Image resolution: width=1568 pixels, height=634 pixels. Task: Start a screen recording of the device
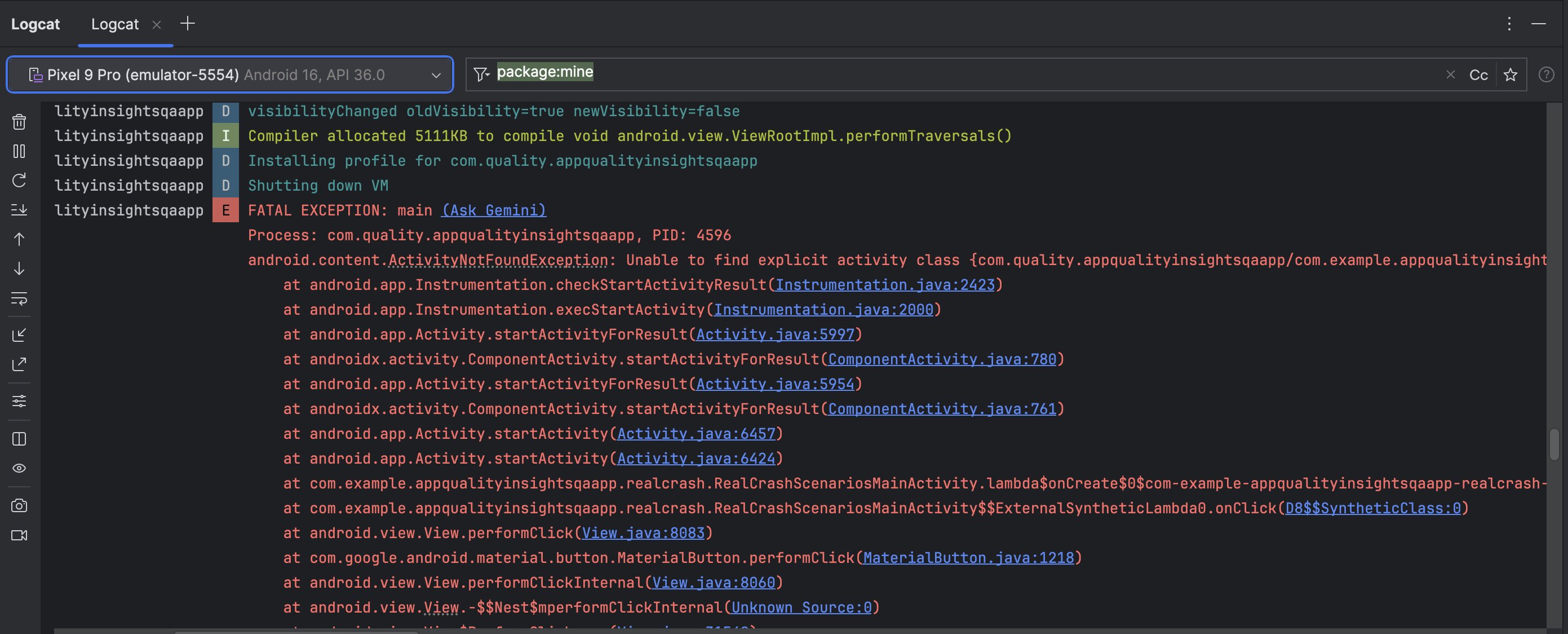click(19, 535)
